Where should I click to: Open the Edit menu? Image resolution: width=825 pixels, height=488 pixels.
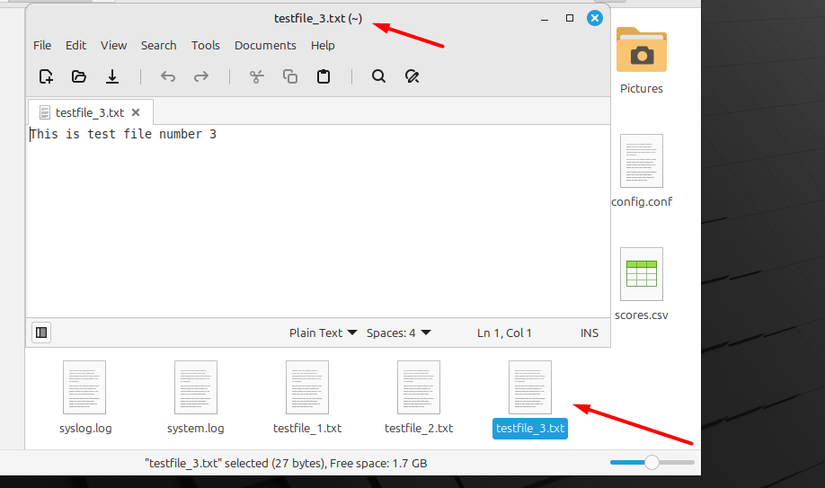(x=76, y=46)
